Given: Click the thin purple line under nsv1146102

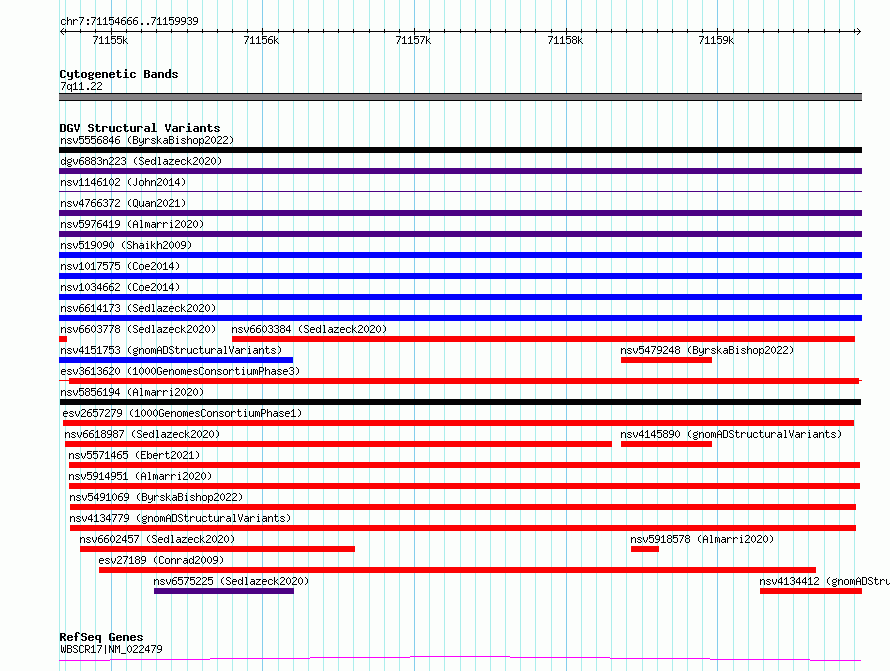Looking at the screenshot, I should coord(460,192).
